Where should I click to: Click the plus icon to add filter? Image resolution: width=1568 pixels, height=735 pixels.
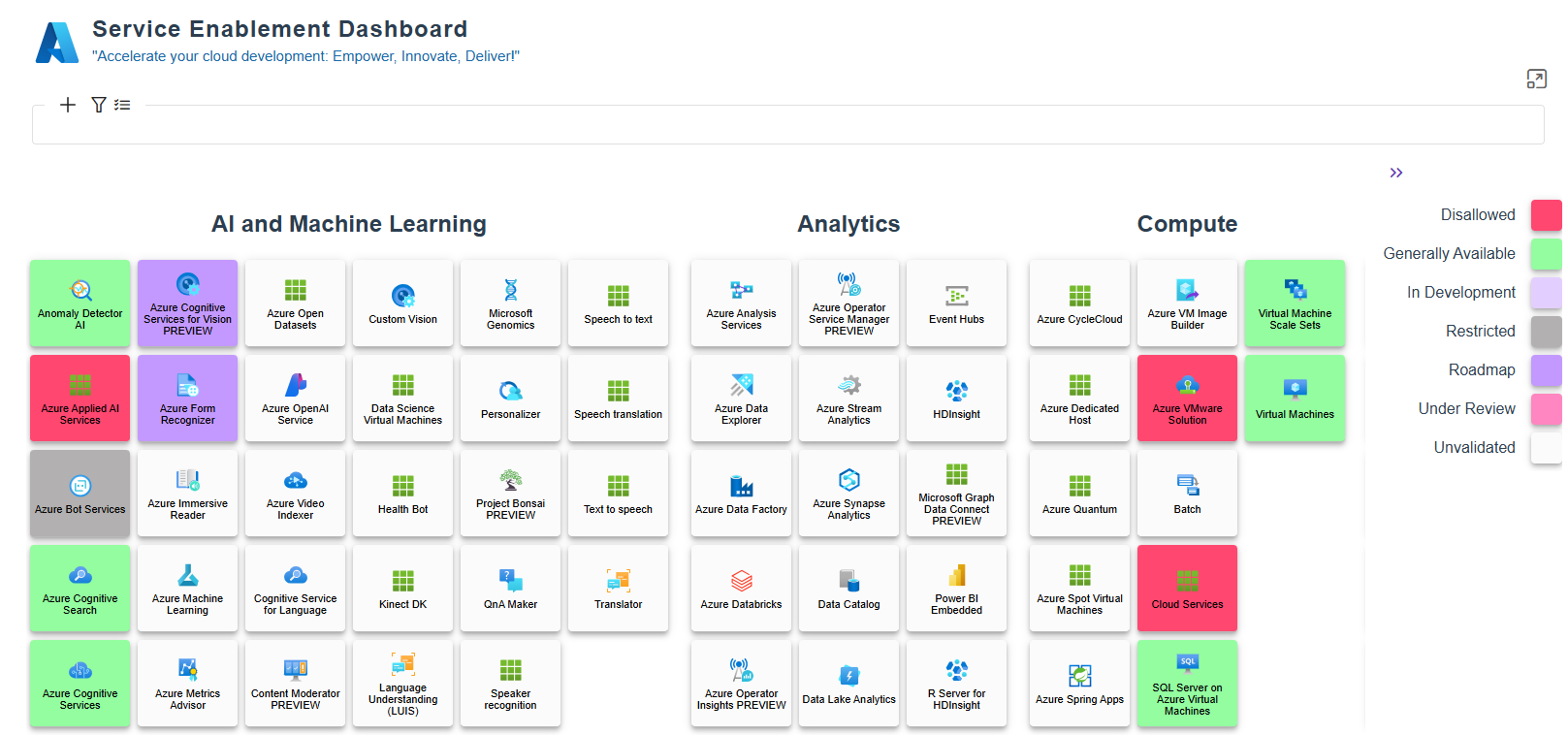tap(68, 105)
